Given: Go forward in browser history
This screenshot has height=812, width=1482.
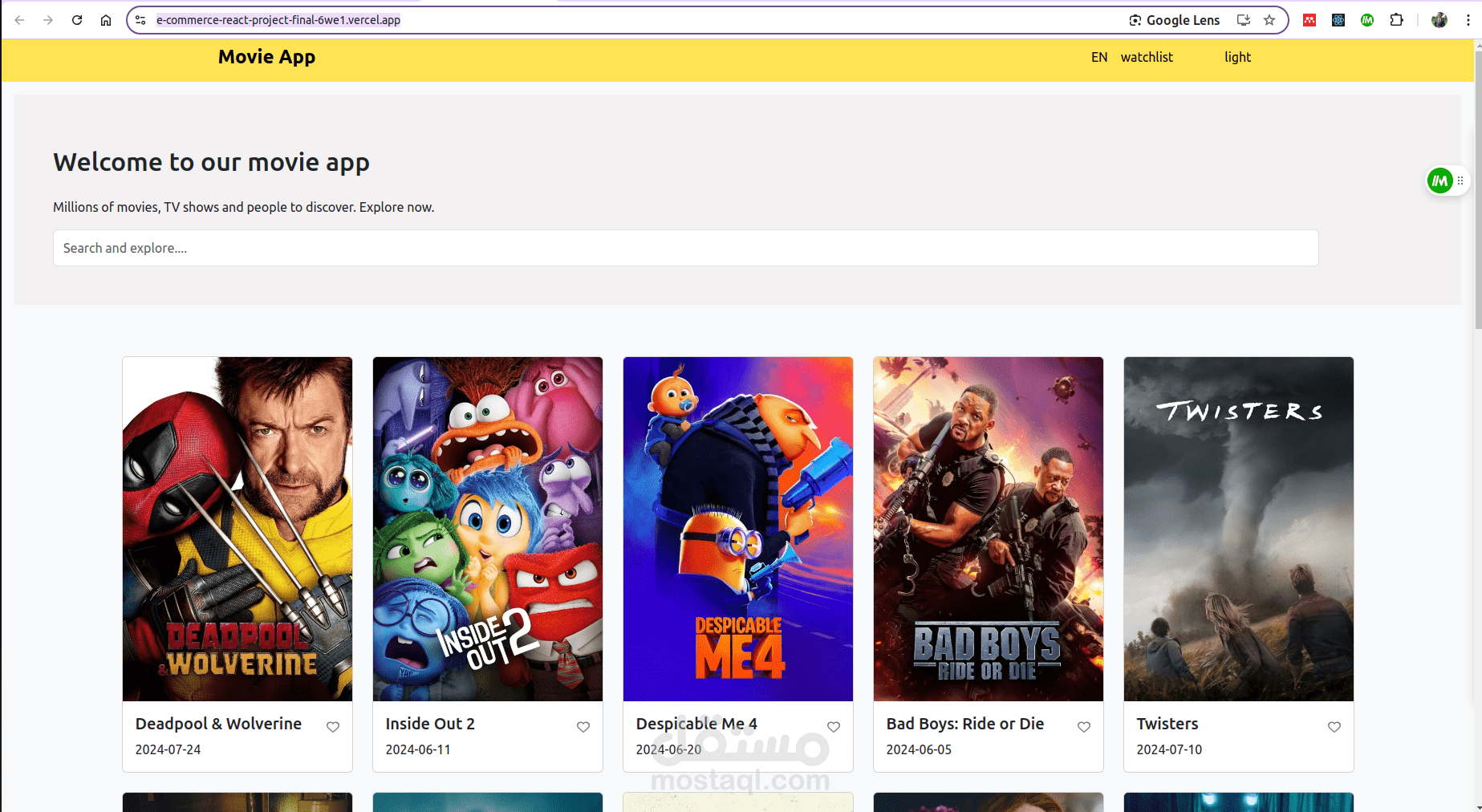Looking at the screenshot, I should click(x=48, y=20).
